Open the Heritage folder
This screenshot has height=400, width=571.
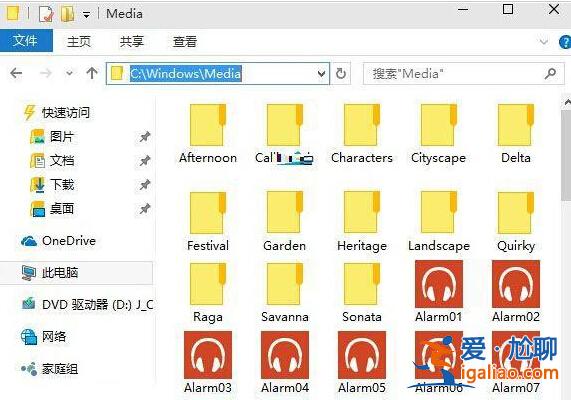362,221
